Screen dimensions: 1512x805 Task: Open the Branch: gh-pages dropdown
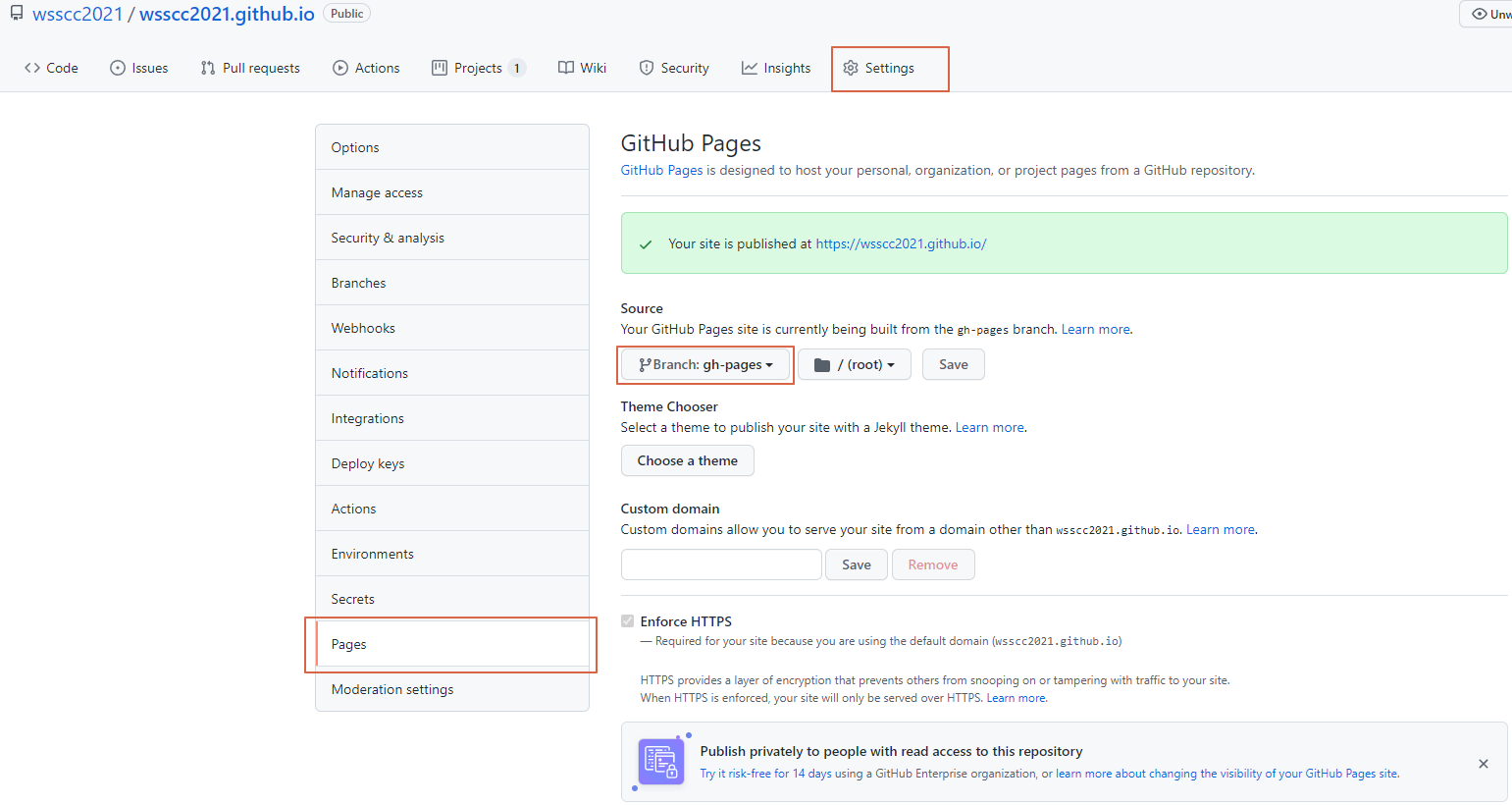coord(704,364)
